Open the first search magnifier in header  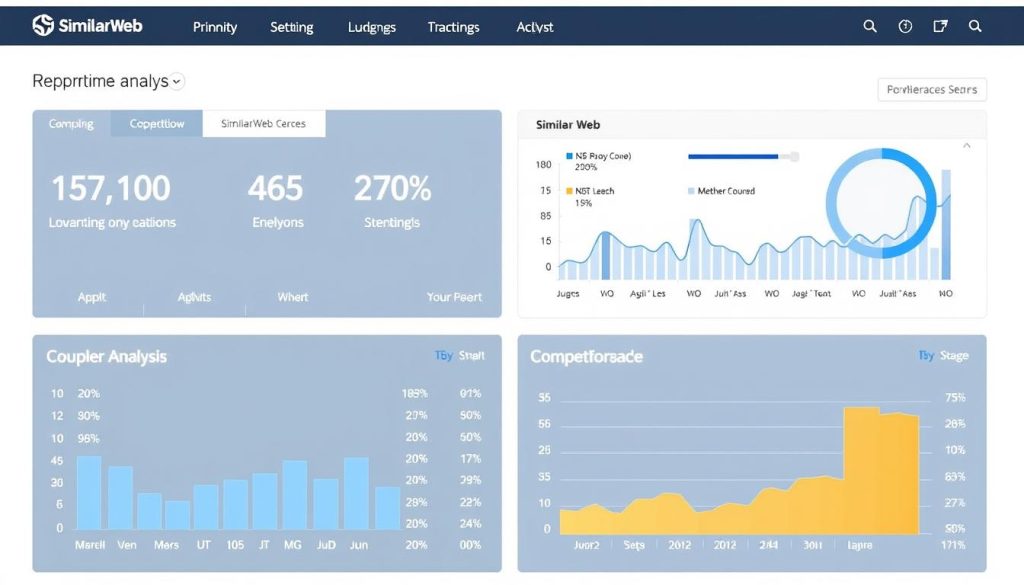click(x=870, y=26)
